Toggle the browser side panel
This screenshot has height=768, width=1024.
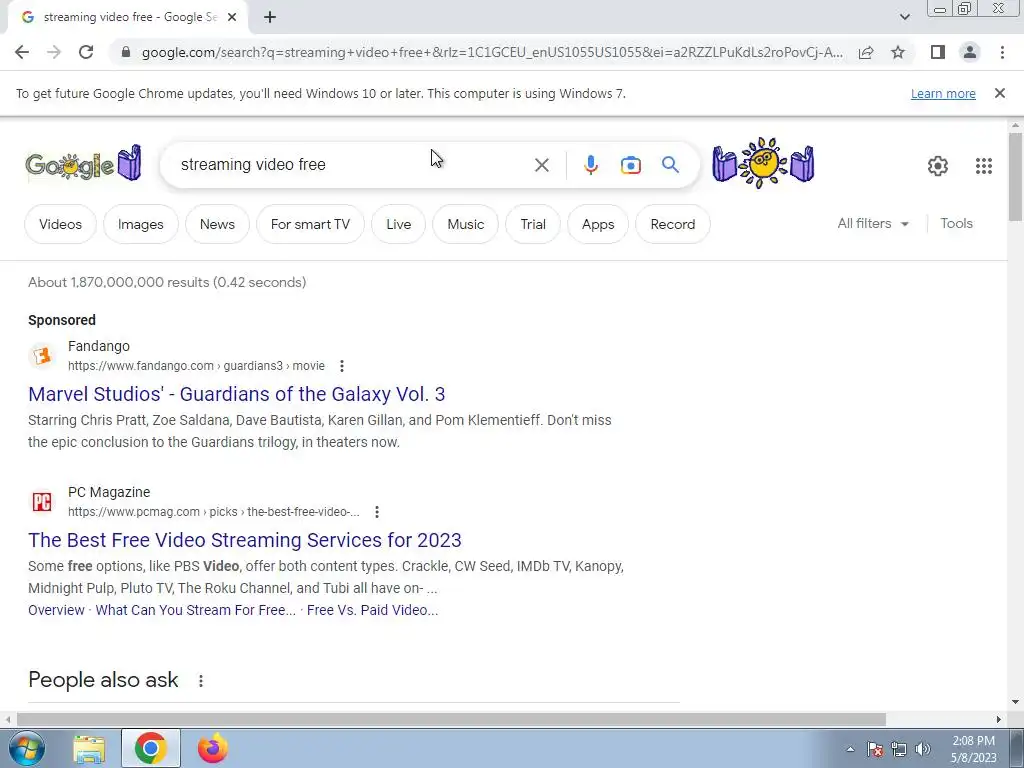pos(938,52)
